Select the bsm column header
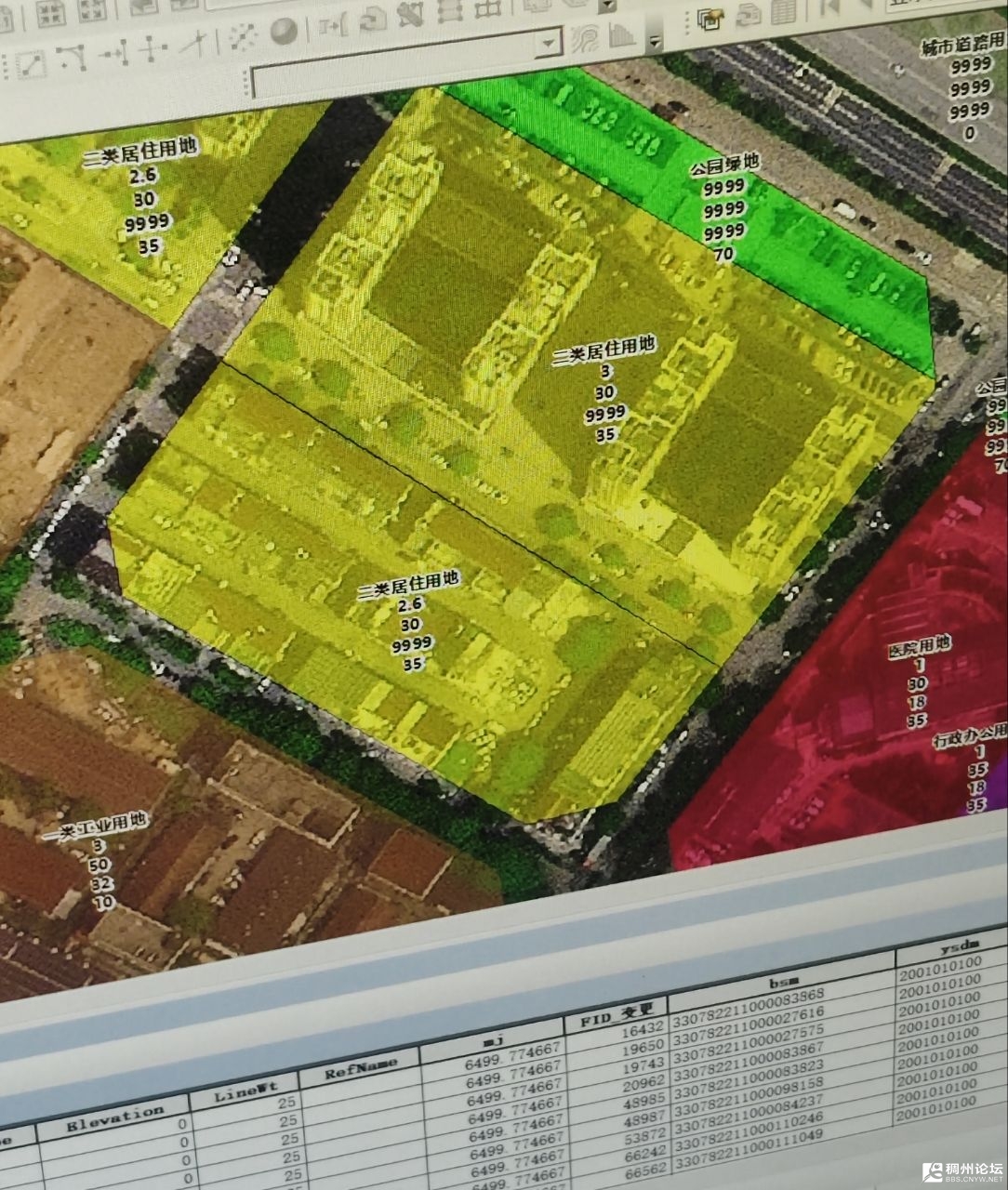Screen dimensions: 1008x1190 (x=779, y=980)
